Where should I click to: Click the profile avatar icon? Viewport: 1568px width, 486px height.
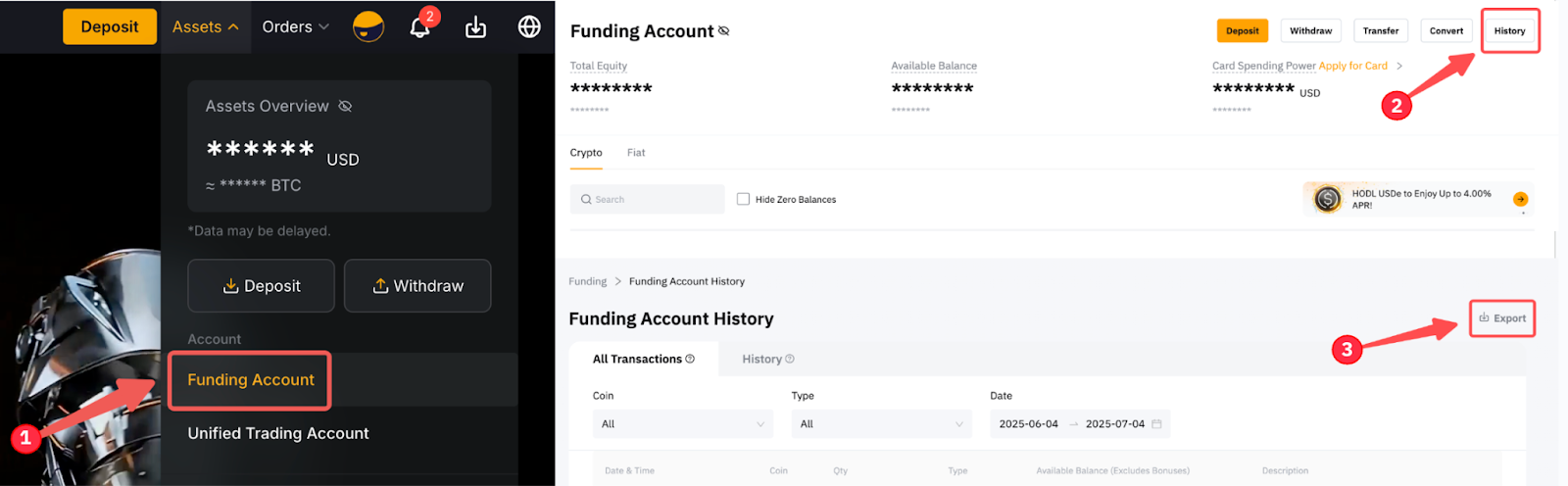click(x=368, y=26)
